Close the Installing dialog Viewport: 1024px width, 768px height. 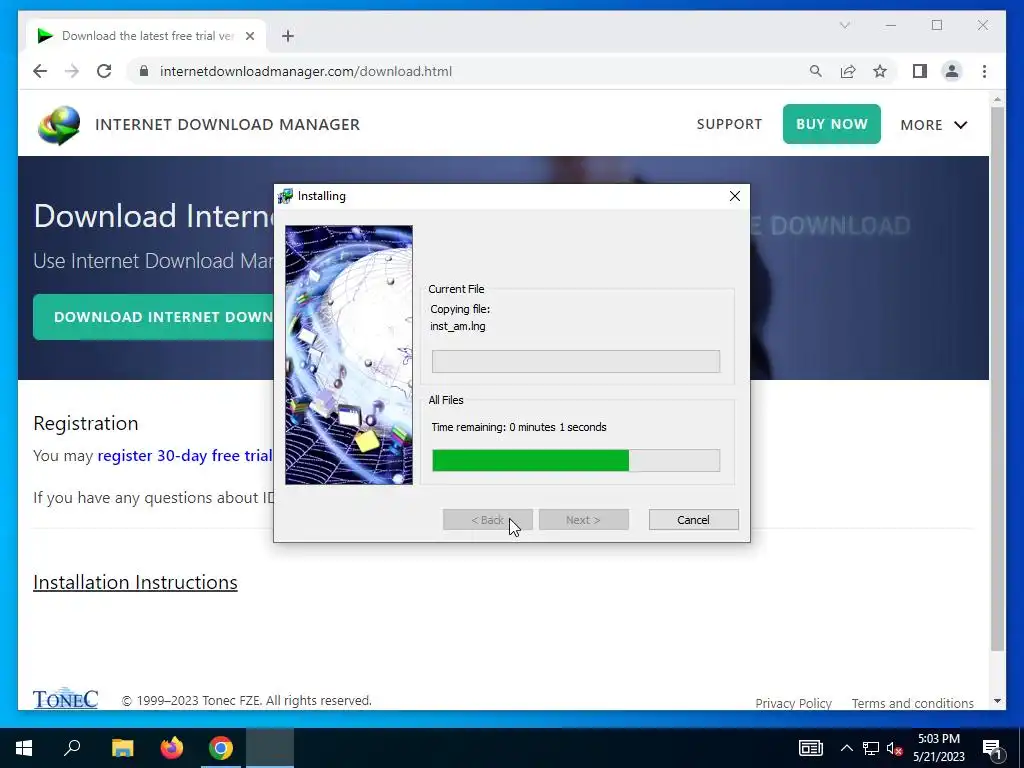(735, 196)
